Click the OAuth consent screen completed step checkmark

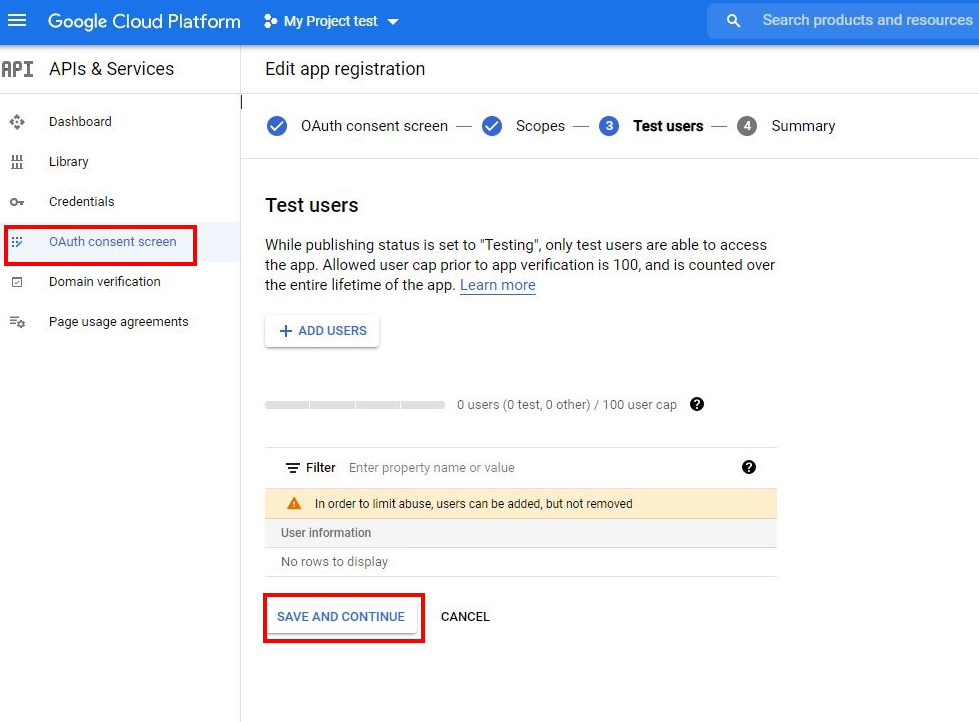(x=277, y=125)
